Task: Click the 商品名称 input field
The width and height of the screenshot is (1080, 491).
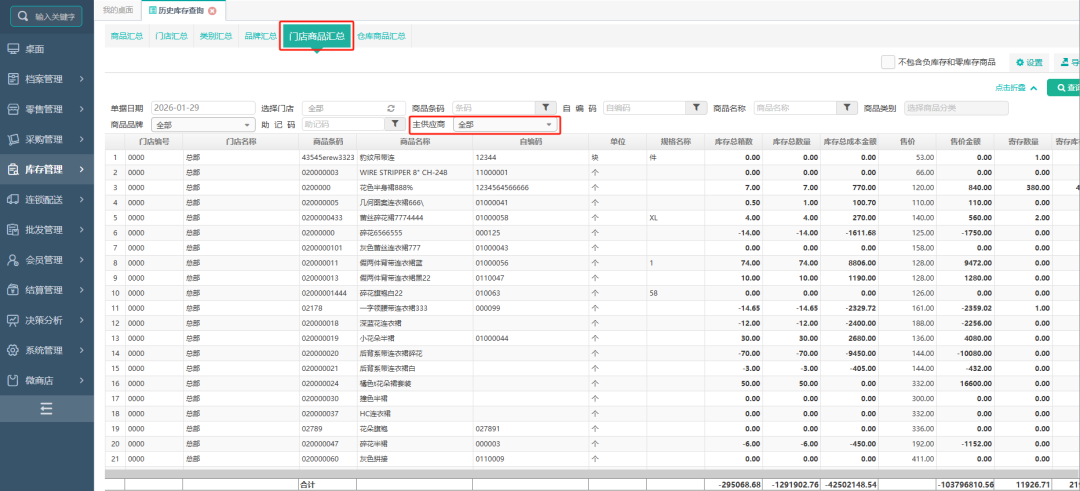Action: click(795, 108)
